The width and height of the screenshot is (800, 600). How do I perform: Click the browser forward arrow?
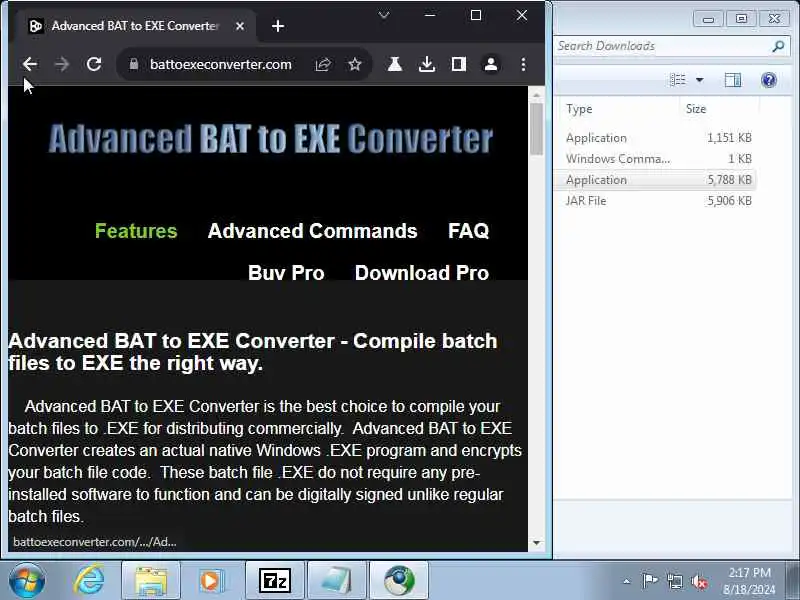62,64
